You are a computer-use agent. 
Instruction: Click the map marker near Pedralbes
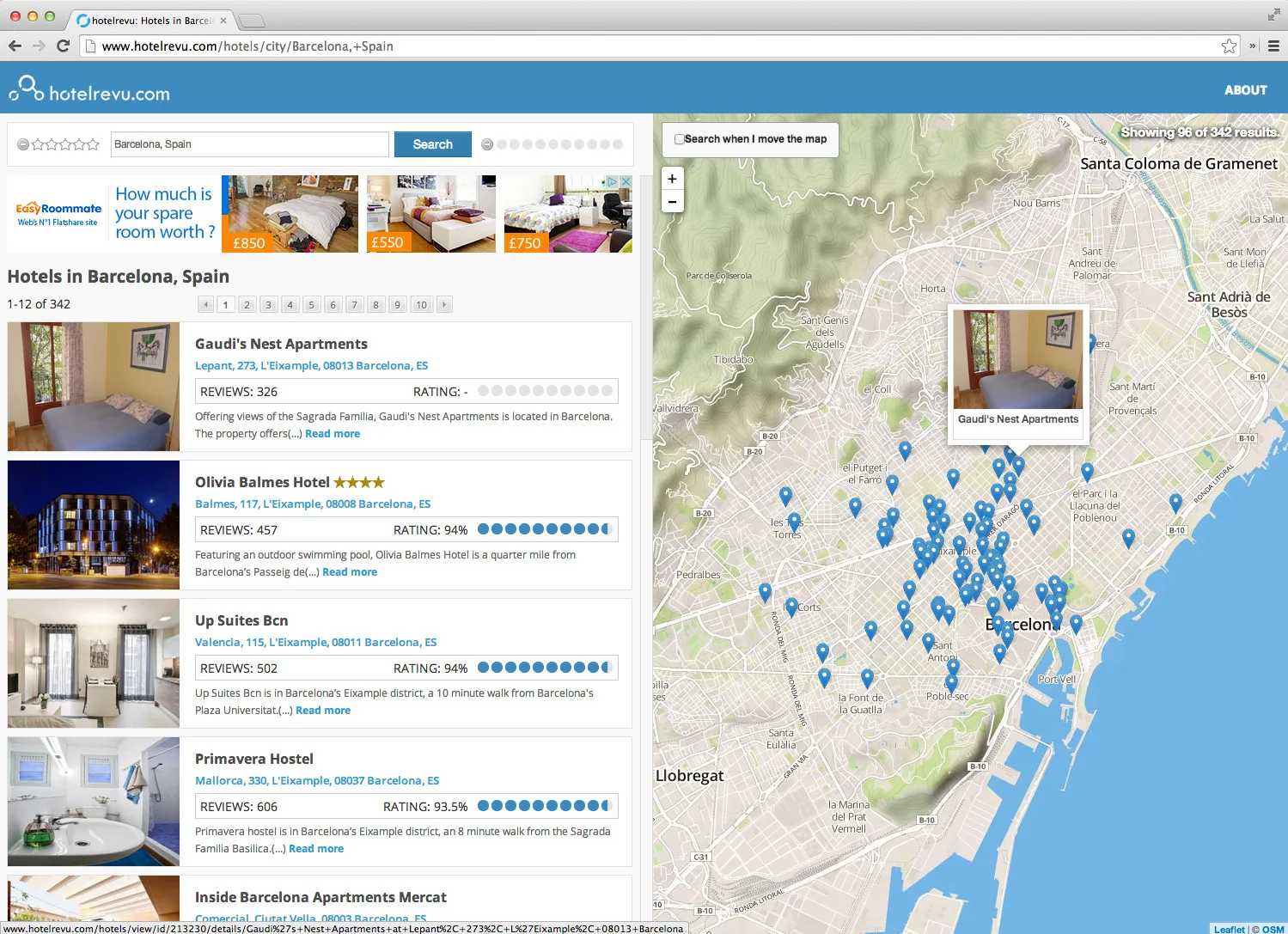point(765,592)
